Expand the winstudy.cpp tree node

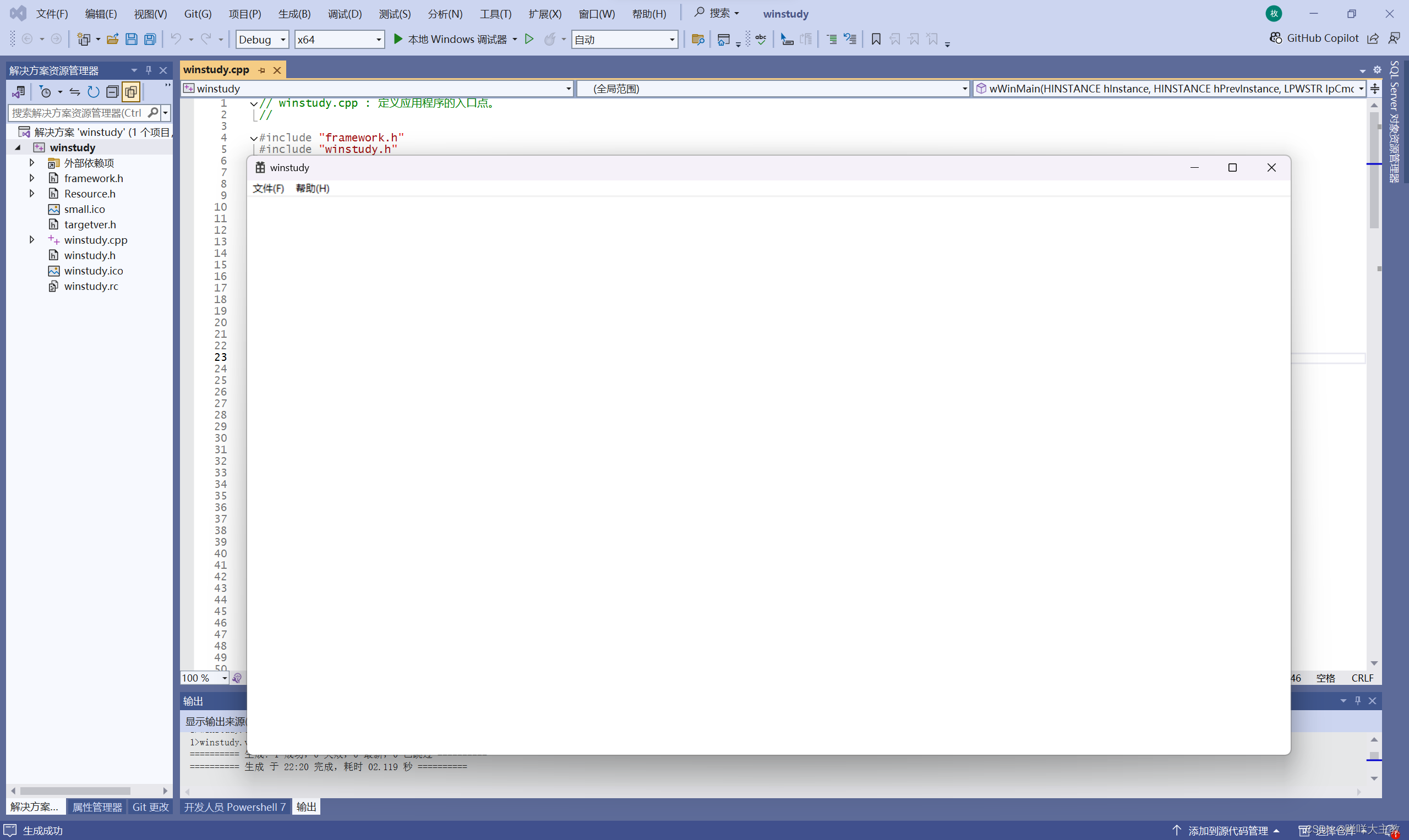[x=32, y=240]
